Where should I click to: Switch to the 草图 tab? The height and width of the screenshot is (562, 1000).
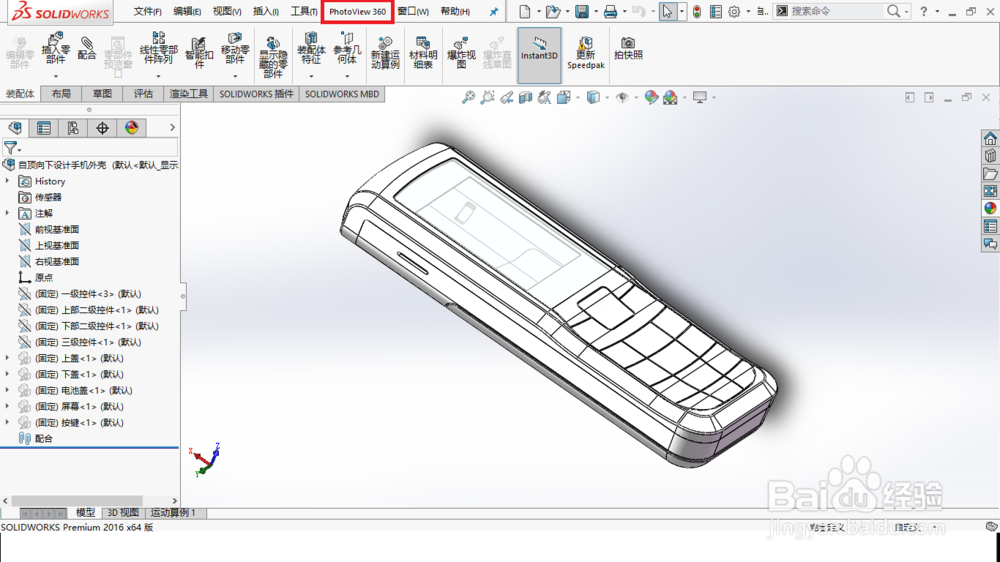click(102, 94)
